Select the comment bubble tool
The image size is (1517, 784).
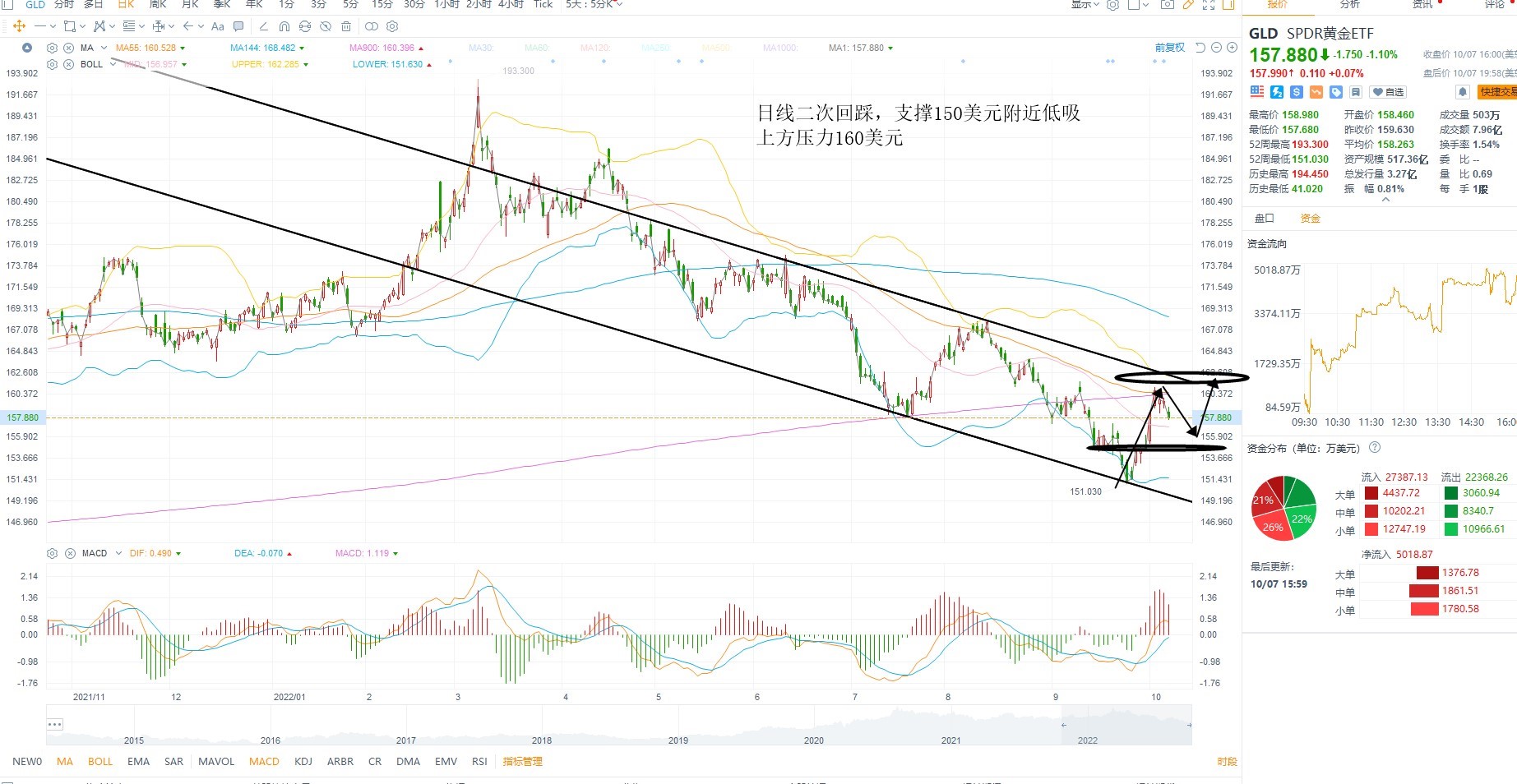(238, 26)
